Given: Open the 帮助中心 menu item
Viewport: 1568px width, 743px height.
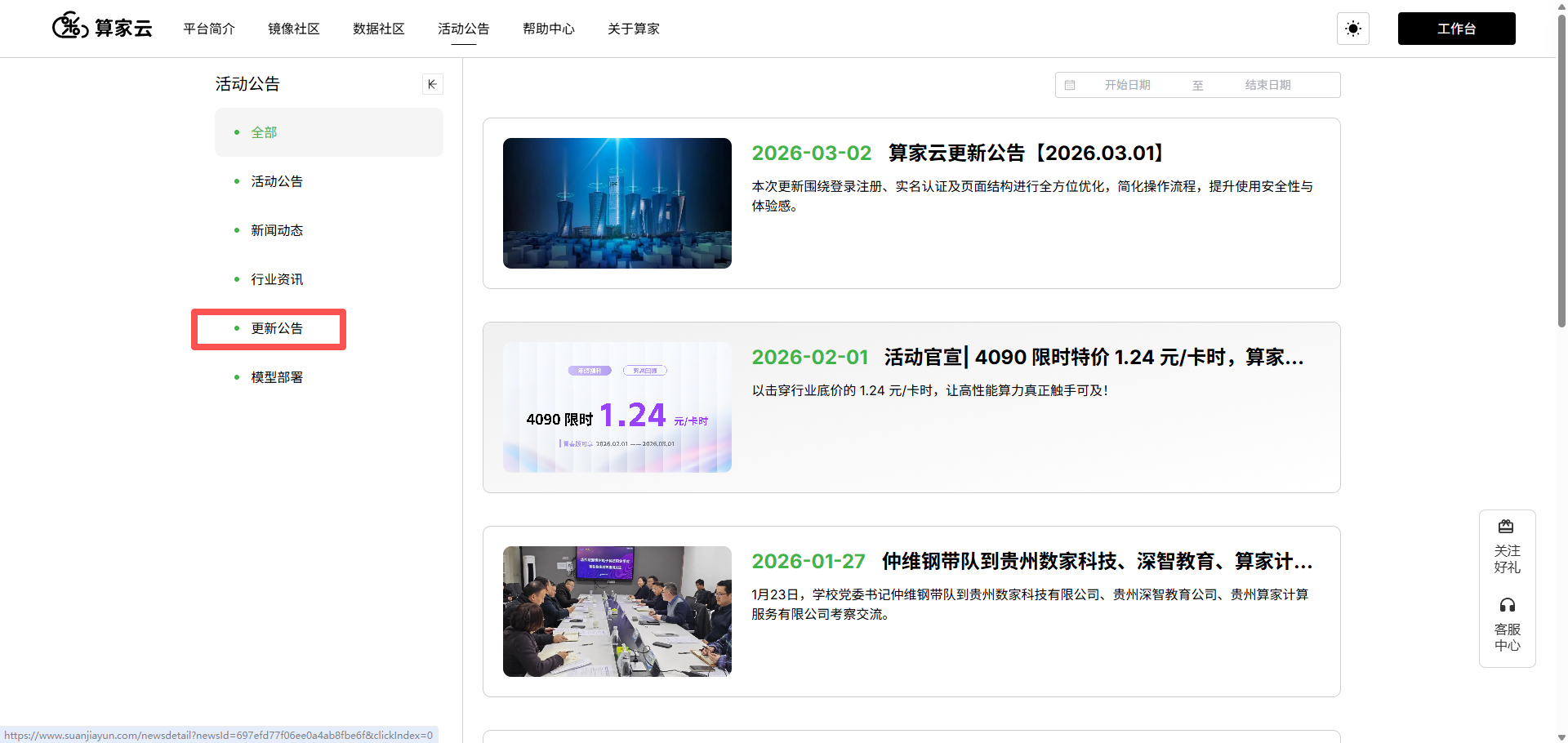Looking at the screenshot, I should 549,29.
